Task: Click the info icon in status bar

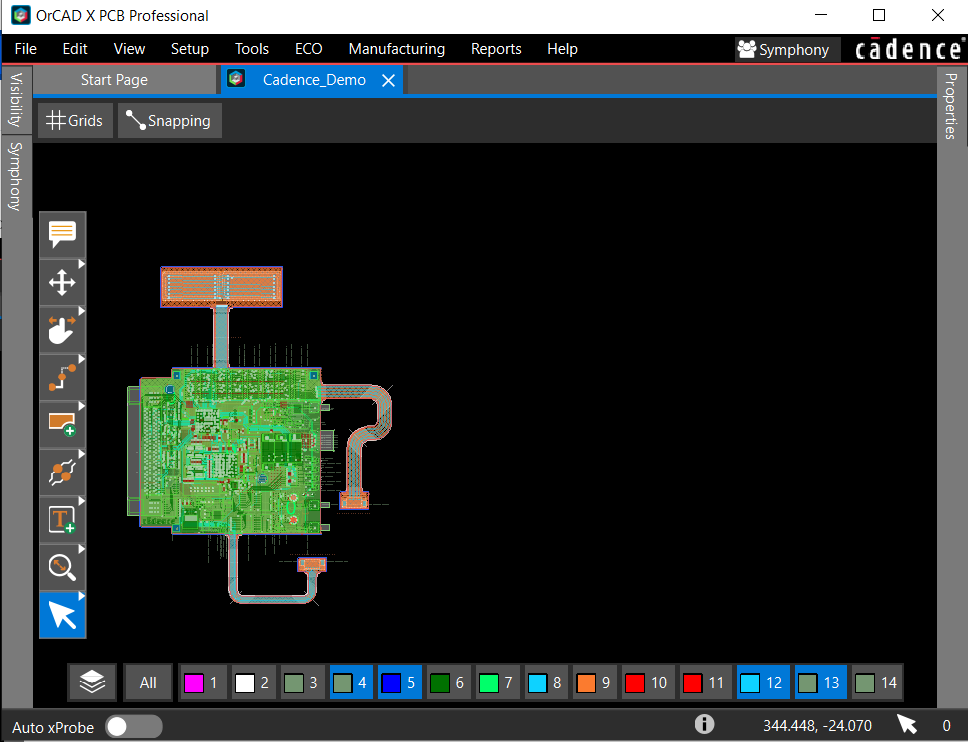Action: click(704, 724)
